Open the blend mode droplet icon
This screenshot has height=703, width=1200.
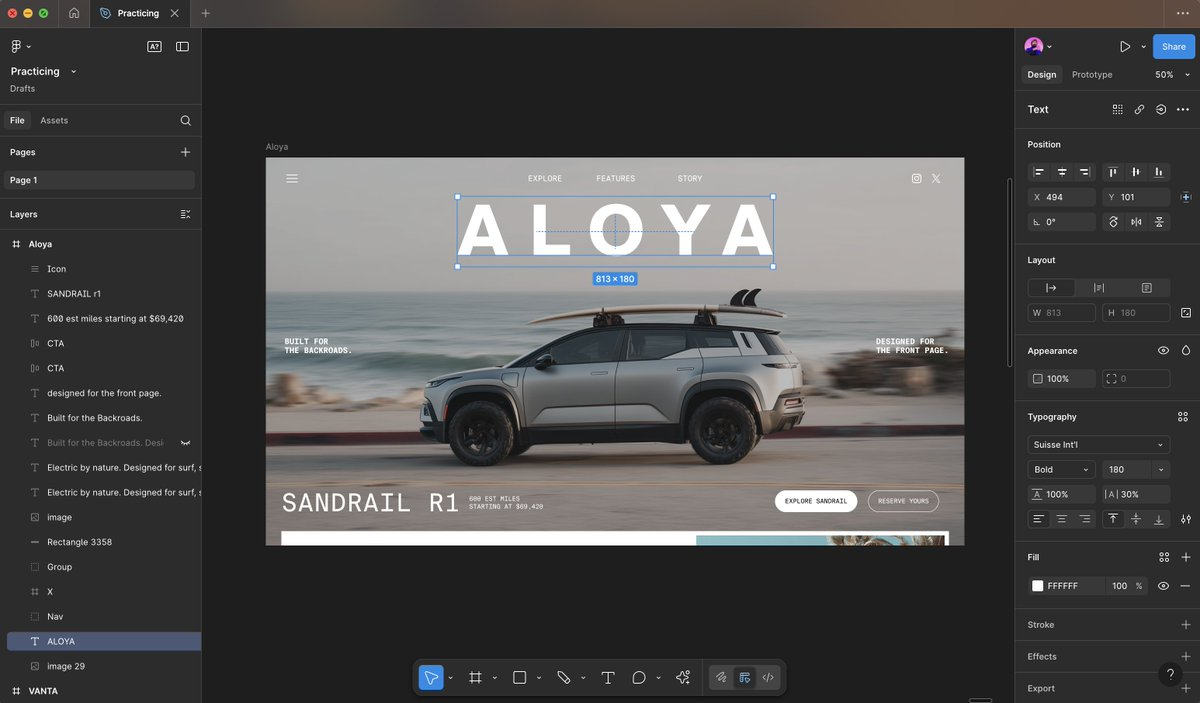[x=1185, y=351]
